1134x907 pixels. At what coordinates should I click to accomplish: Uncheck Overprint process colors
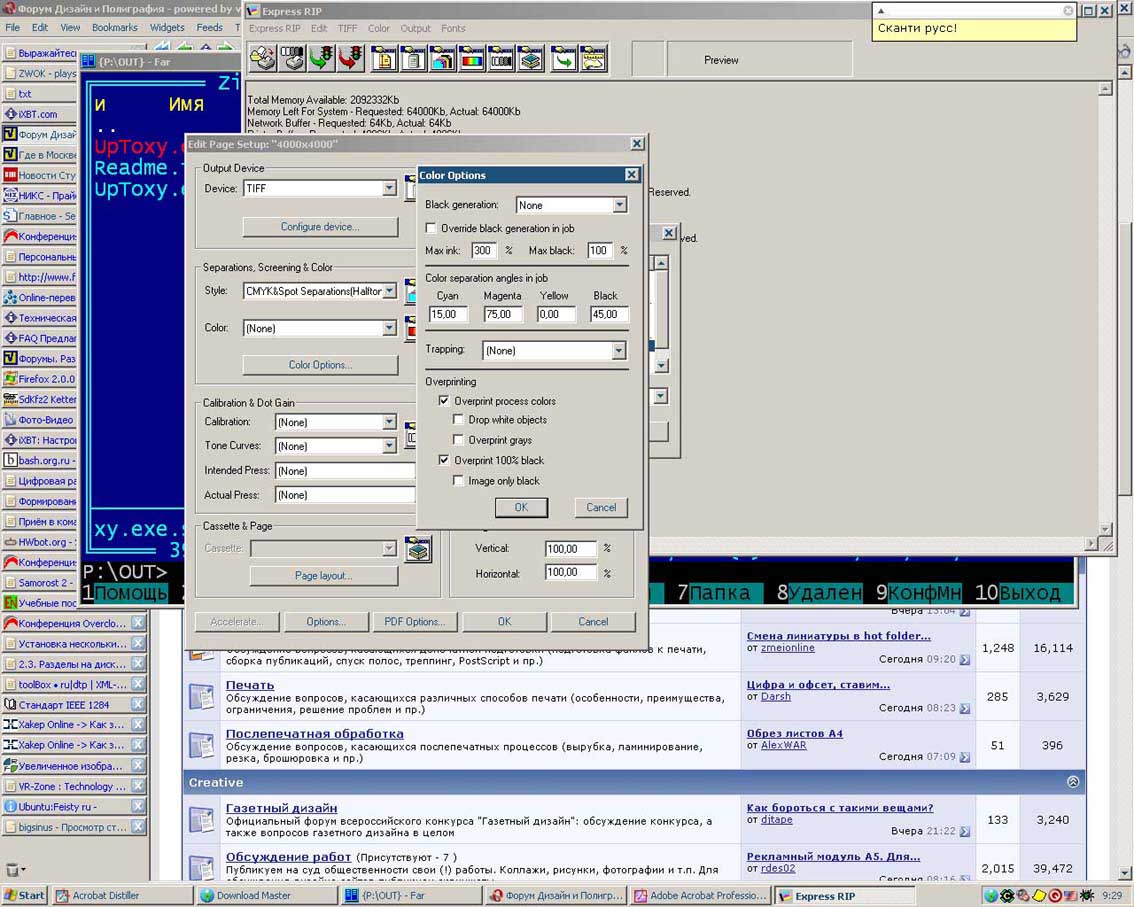pyautogui.click(x=444, y=401)
